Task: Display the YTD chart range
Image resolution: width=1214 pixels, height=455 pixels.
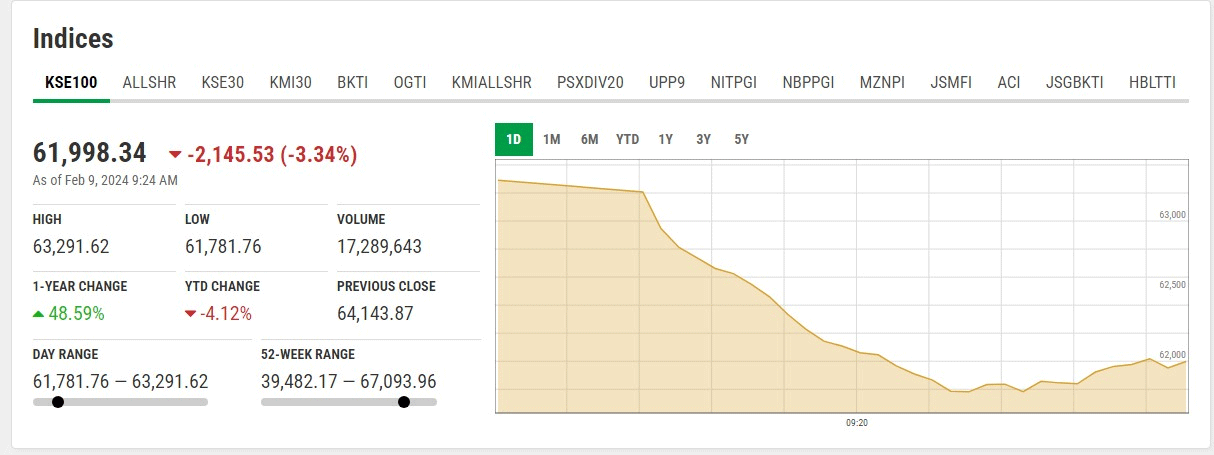Action: click(627, 139)
